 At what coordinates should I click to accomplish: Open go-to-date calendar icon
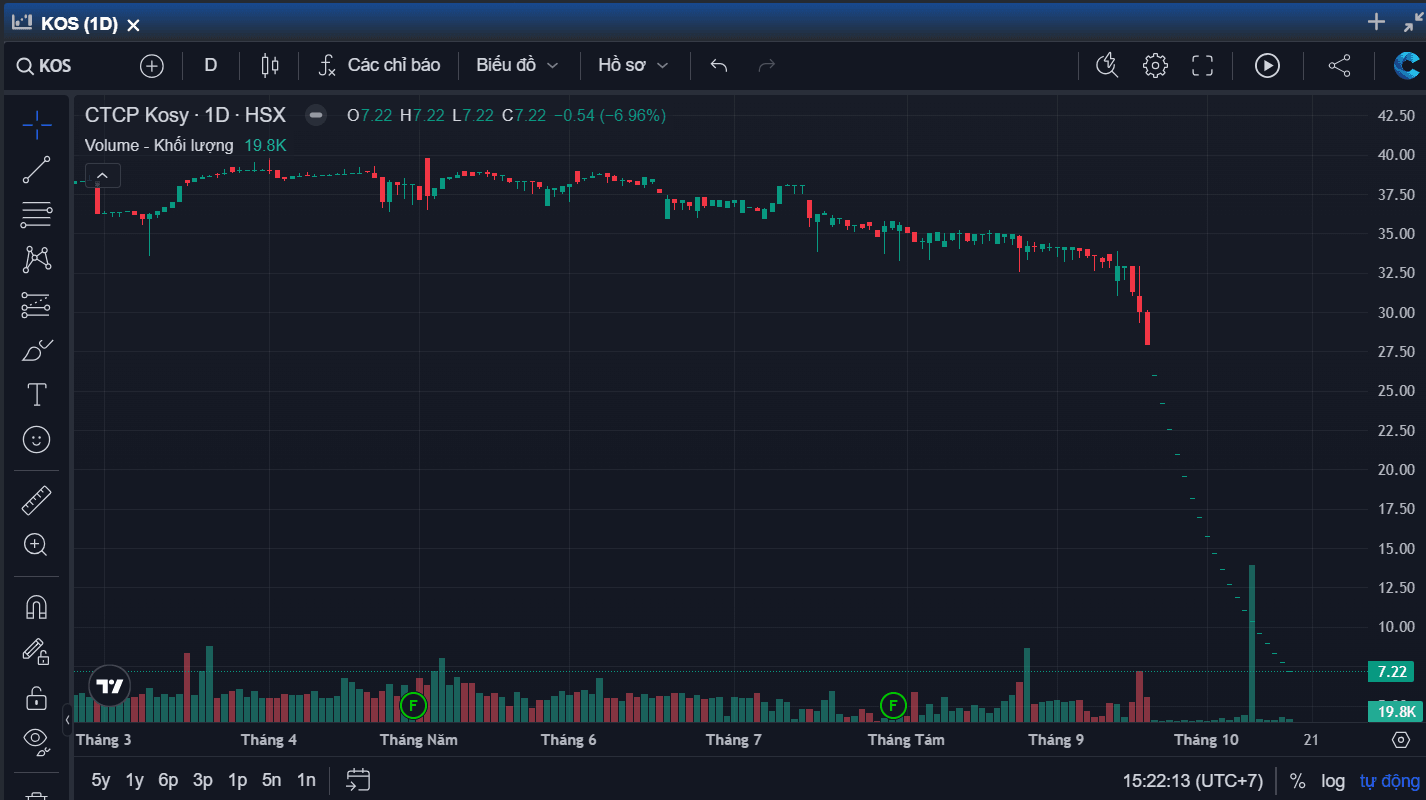(358, 780)
